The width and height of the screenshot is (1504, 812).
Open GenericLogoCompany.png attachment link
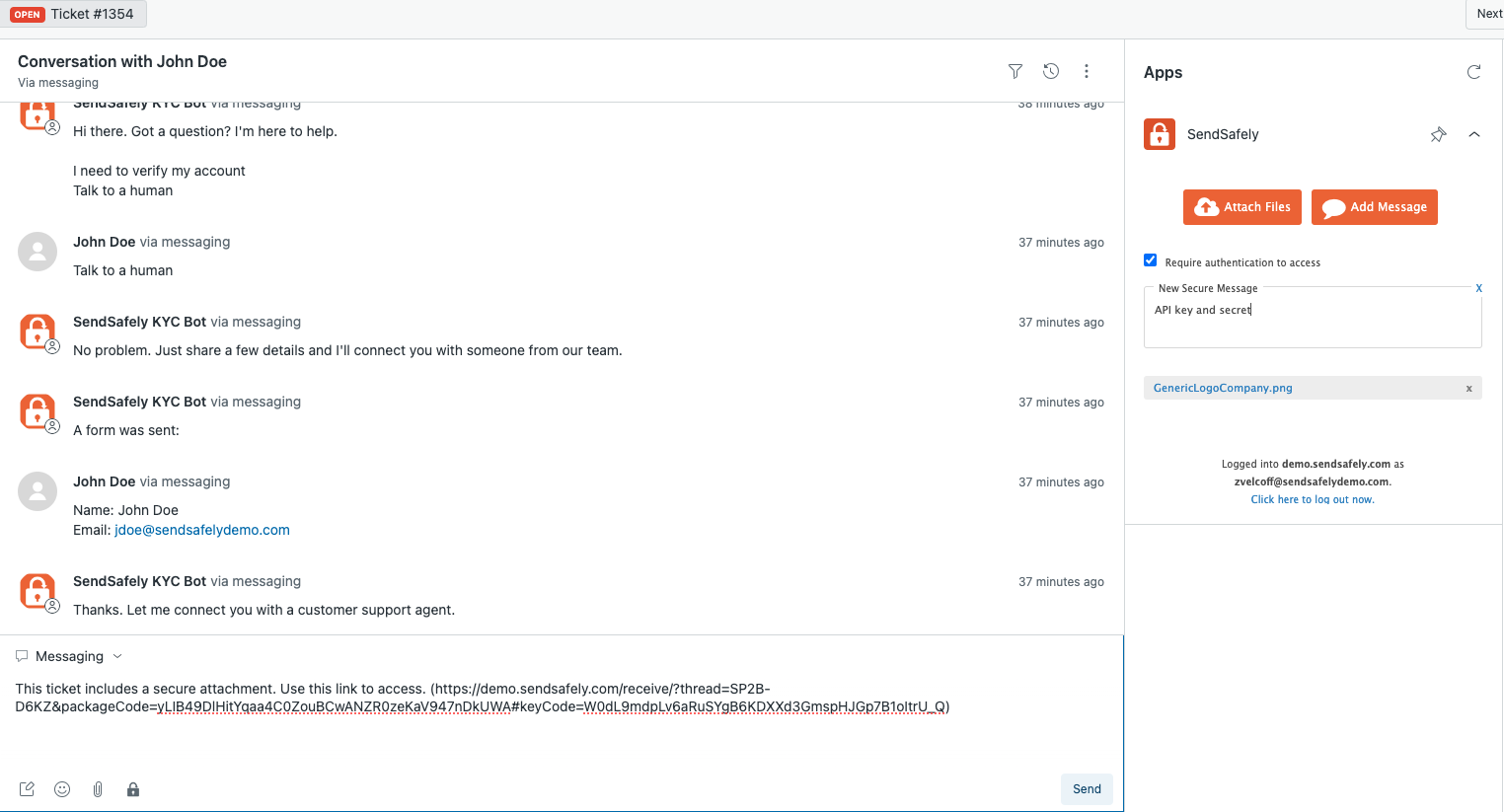(1223, 388)
